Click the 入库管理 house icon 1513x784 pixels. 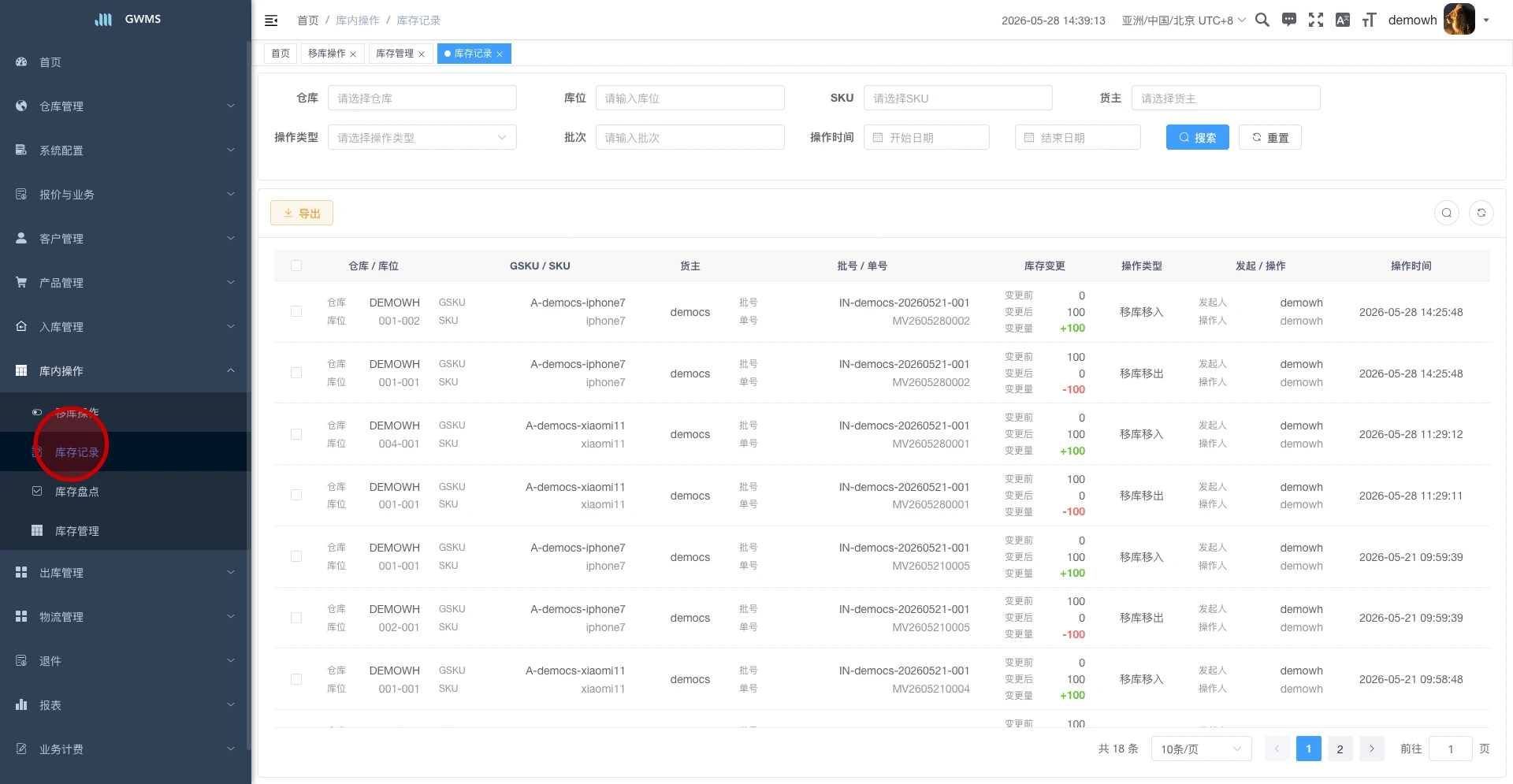pyautogui.click(x=21, y=326)
